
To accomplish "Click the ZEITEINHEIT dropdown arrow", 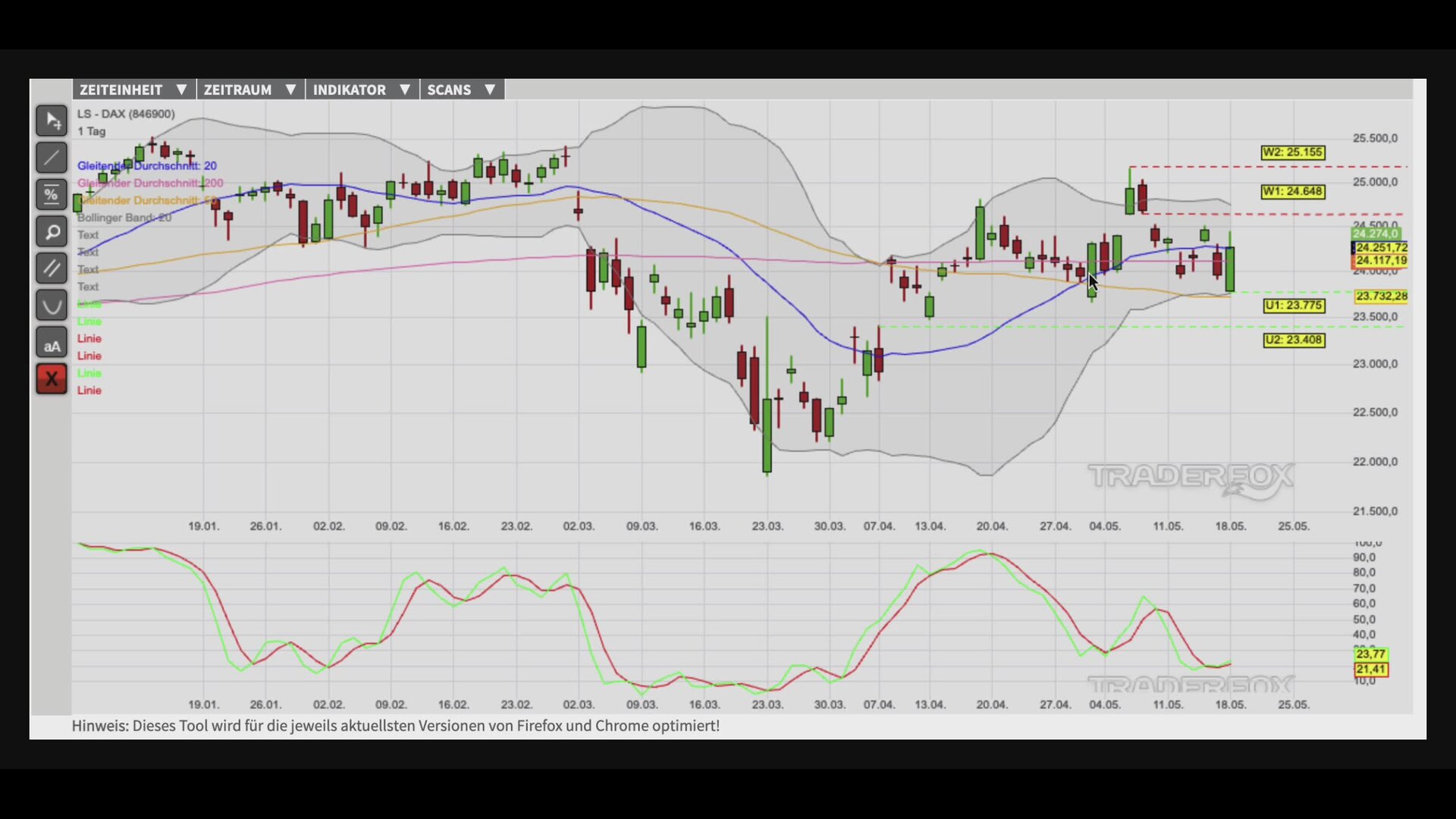I will point(181,89).
